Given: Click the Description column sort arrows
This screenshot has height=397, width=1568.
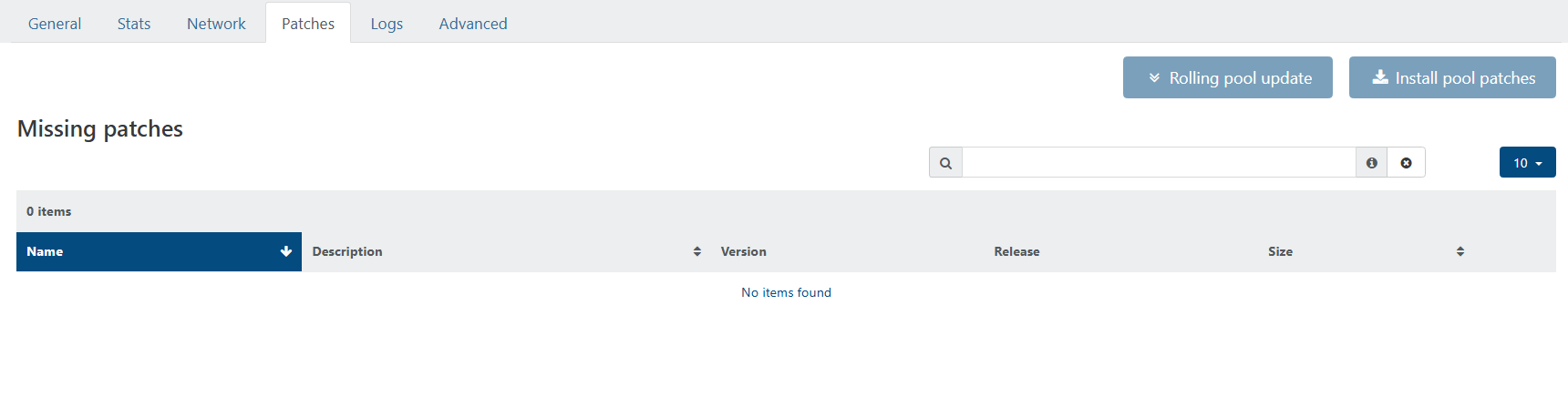Looking at the screenshot, I should pos(696,252).
